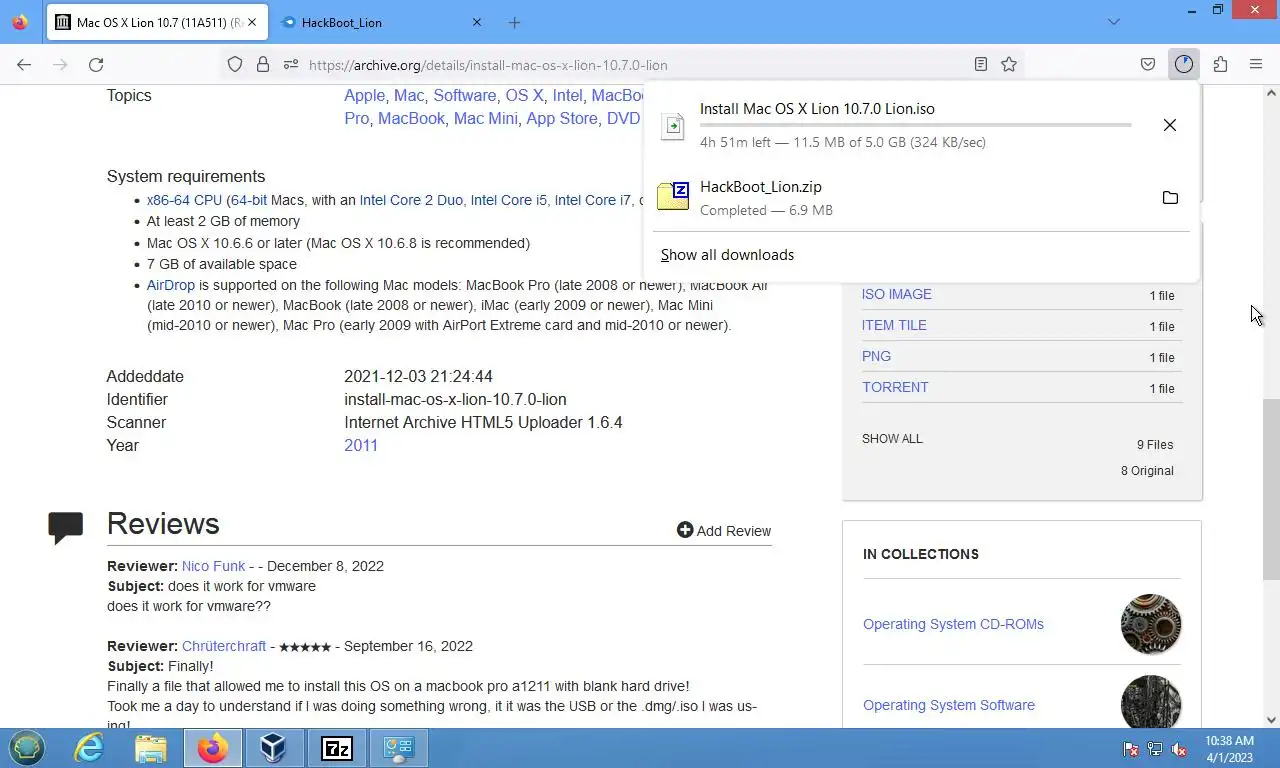
Task: Follow the Intel Core 2 Duo link
Action: 411,200
